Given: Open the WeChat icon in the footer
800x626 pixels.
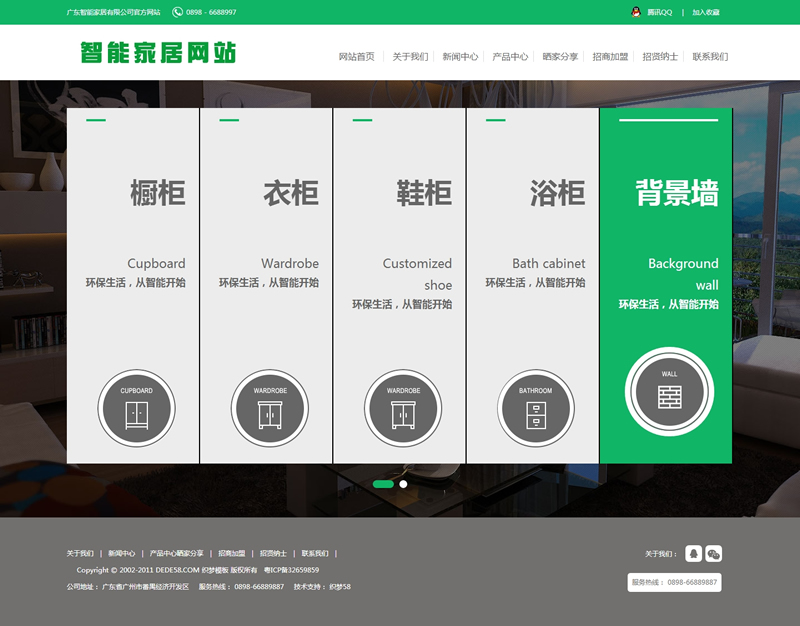Looking at the screenshot, I should click(713, 554).
